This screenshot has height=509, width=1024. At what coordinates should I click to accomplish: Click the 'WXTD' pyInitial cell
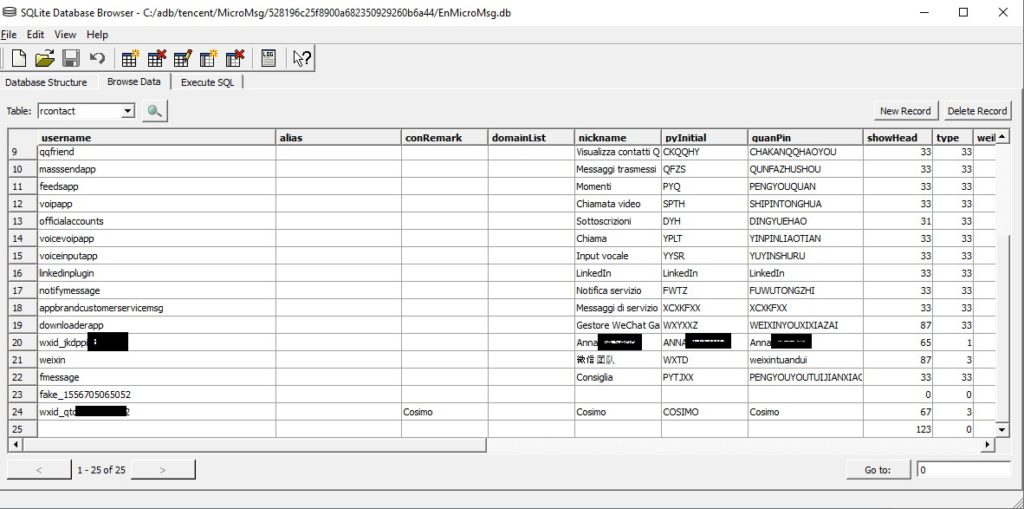coord(704,359)
